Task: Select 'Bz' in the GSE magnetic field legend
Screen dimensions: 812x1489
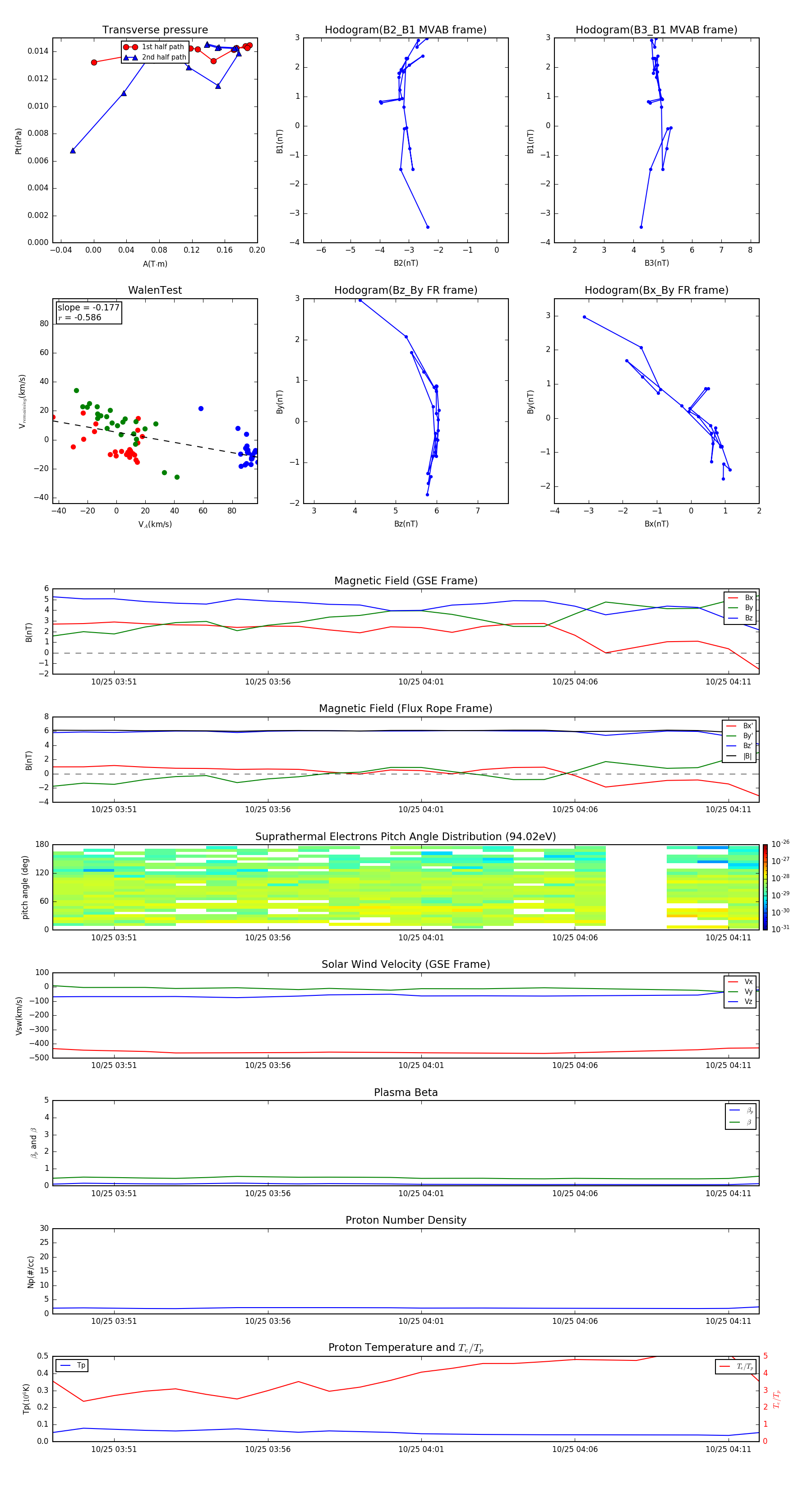Action: click(740, 618)
